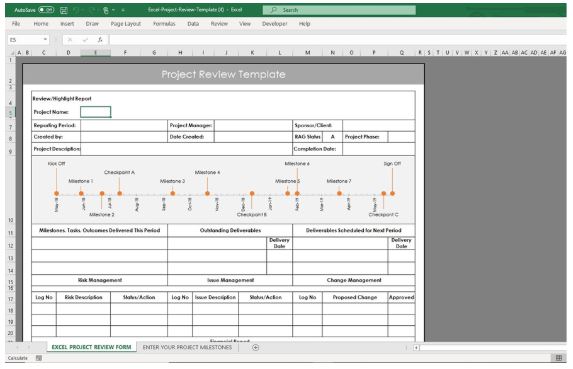
Task: Click the Checkpoint A timeline dot
Action: point(119,193)
